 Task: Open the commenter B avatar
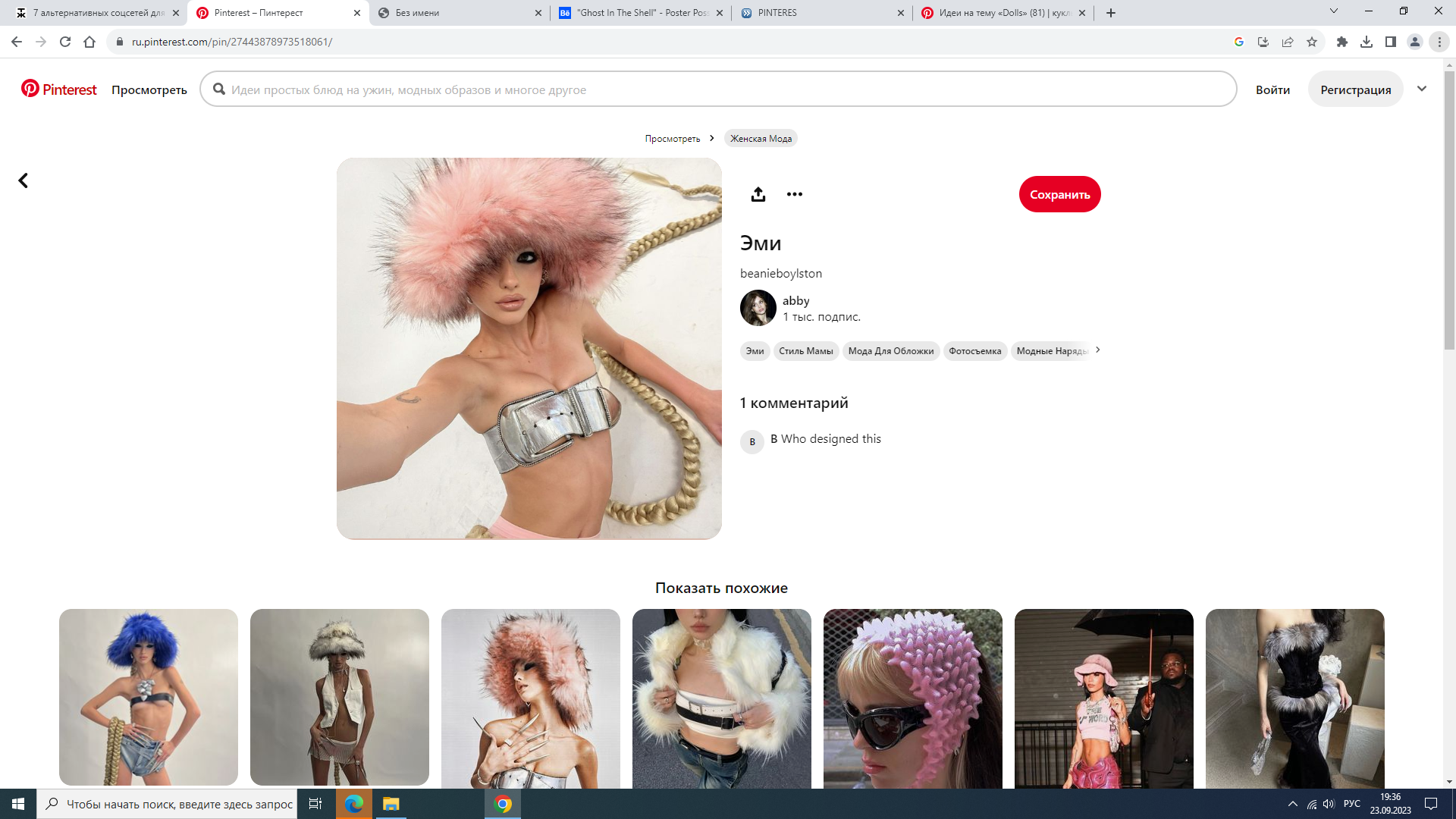[752, 441]
